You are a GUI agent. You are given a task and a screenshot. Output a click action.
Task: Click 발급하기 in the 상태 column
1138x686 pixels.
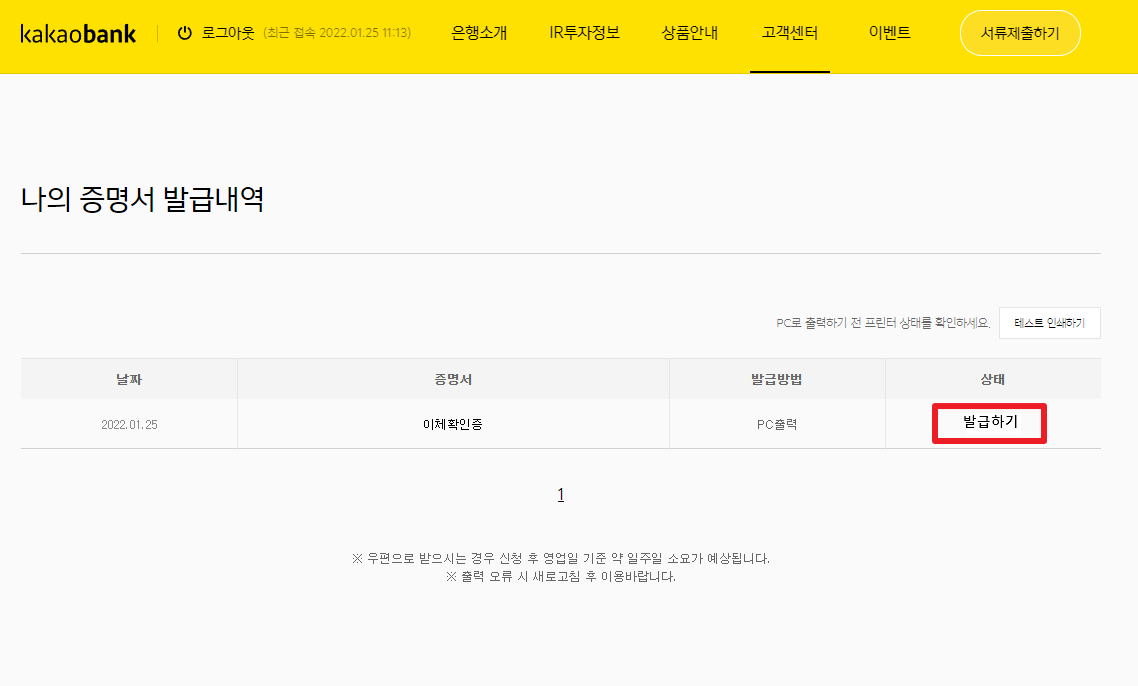[x=990, y=423]
